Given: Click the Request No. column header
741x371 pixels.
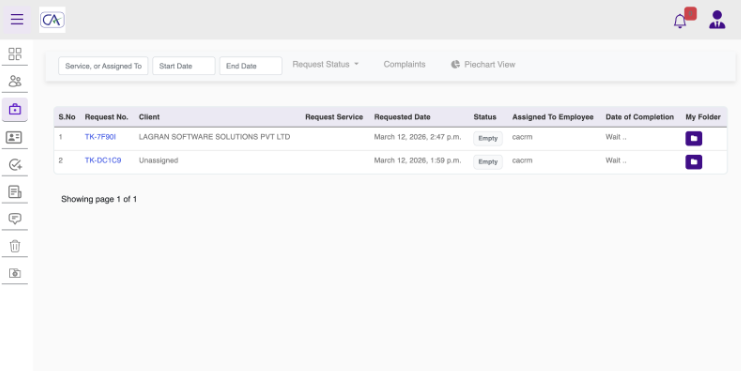Looking at the screenshot, I should [x=106, y=117].
